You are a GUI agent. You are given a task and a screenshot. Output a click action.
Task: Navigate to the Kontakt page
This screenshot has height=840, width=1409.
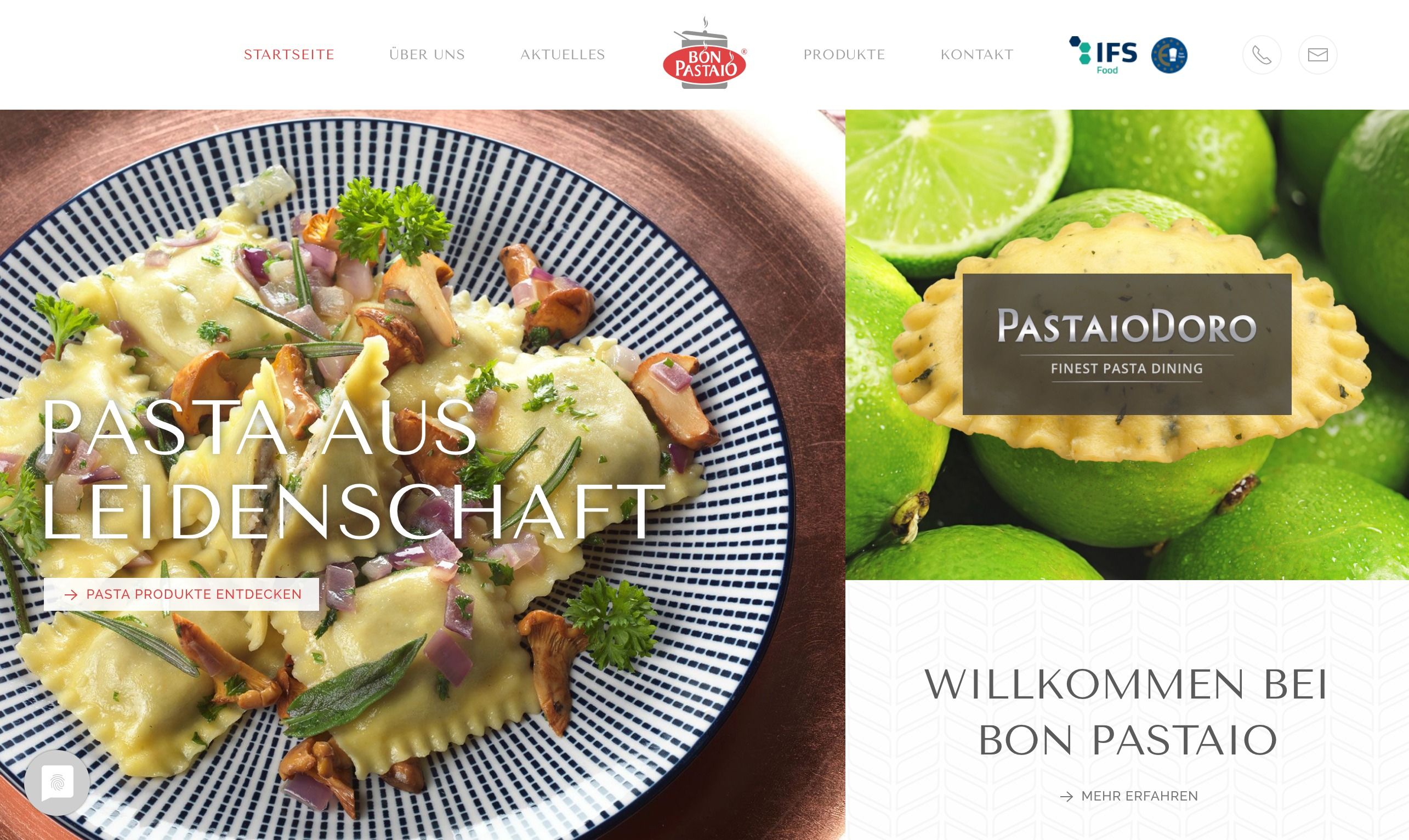[x=976, y=54]
